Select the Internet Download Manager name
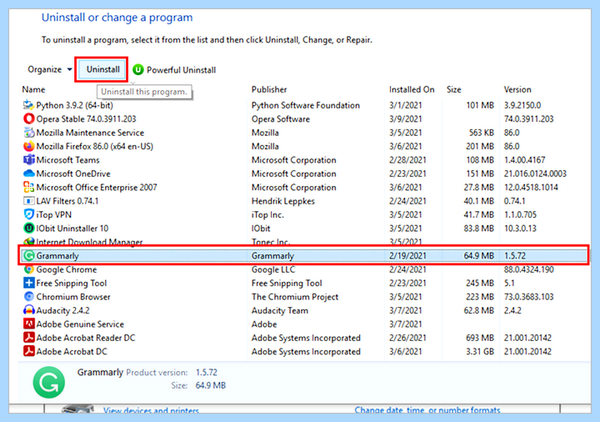Screen dimensions: 600x422 [x=89, y=241]
